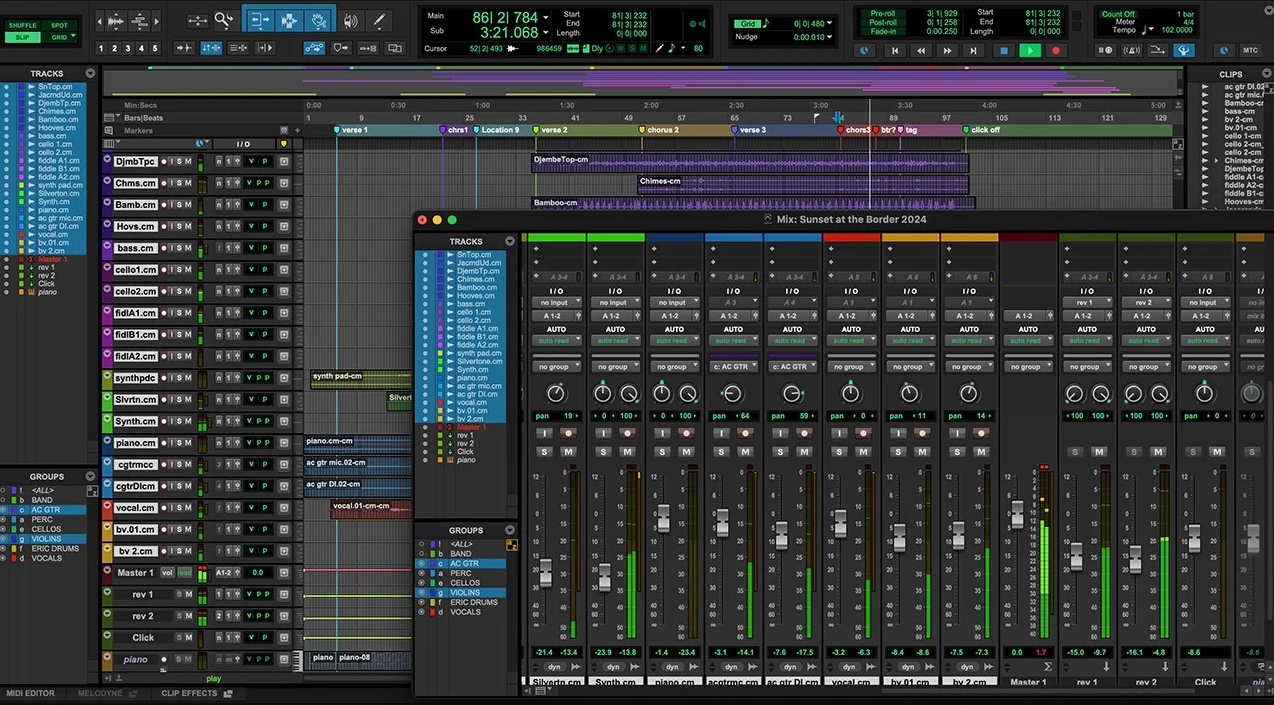Click the Stop button in the transport
Viewport: 1274px width, 705px height.
(1003, 50)
